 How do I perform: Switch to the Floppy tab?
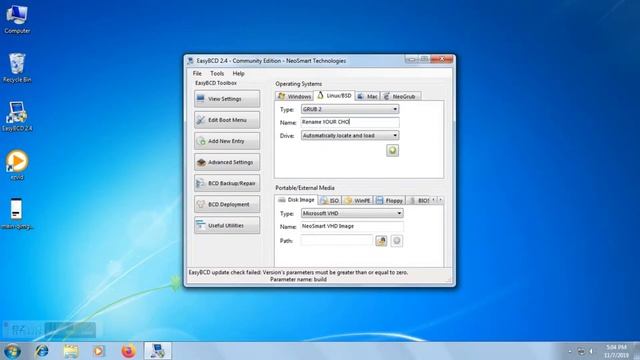pyautogui.click(x=389, y=200)
